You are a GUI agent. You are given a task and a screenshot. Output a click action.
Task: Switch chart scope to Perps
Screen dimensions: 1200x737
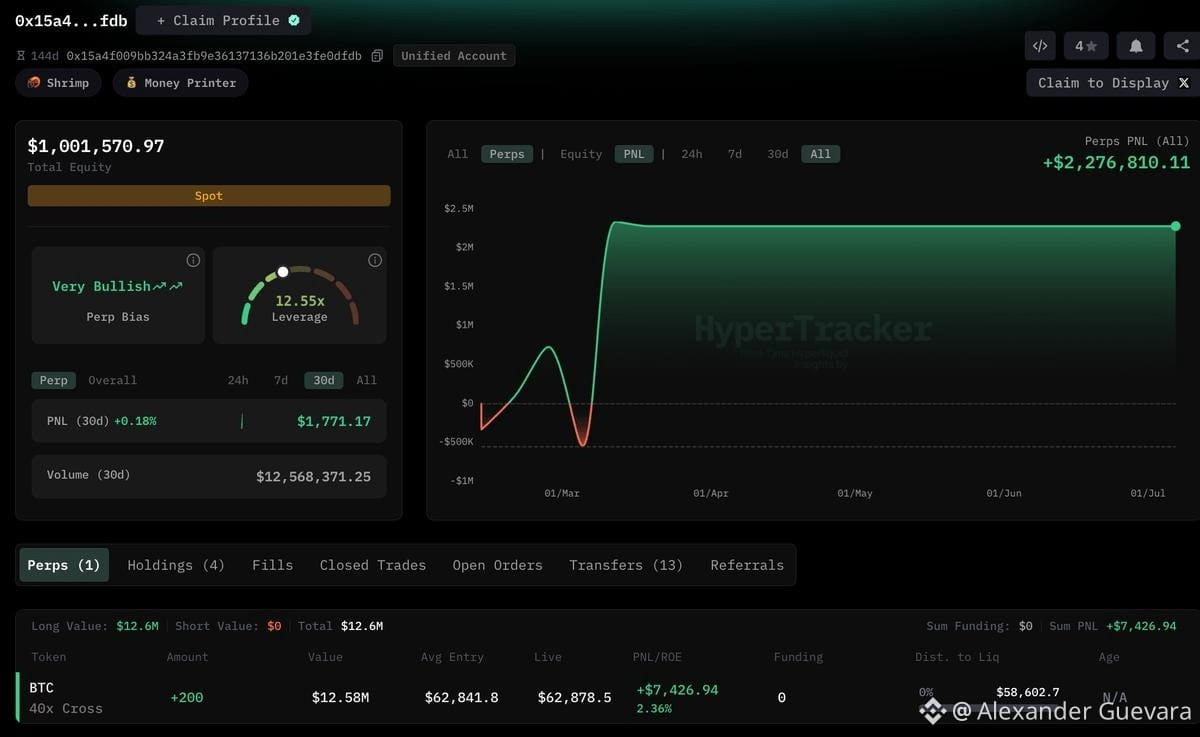(x=507, y=154)
